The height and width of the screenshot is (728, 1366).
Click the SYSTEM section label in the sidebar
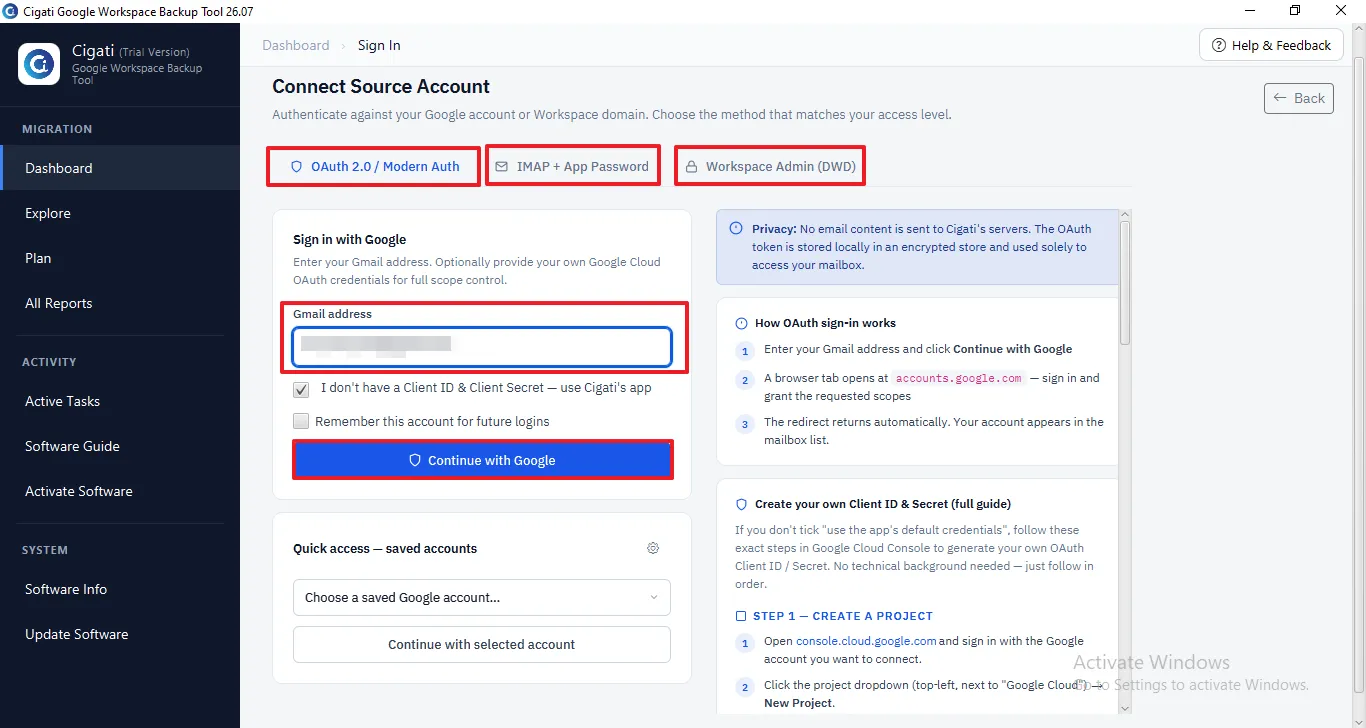click(45, 550)
